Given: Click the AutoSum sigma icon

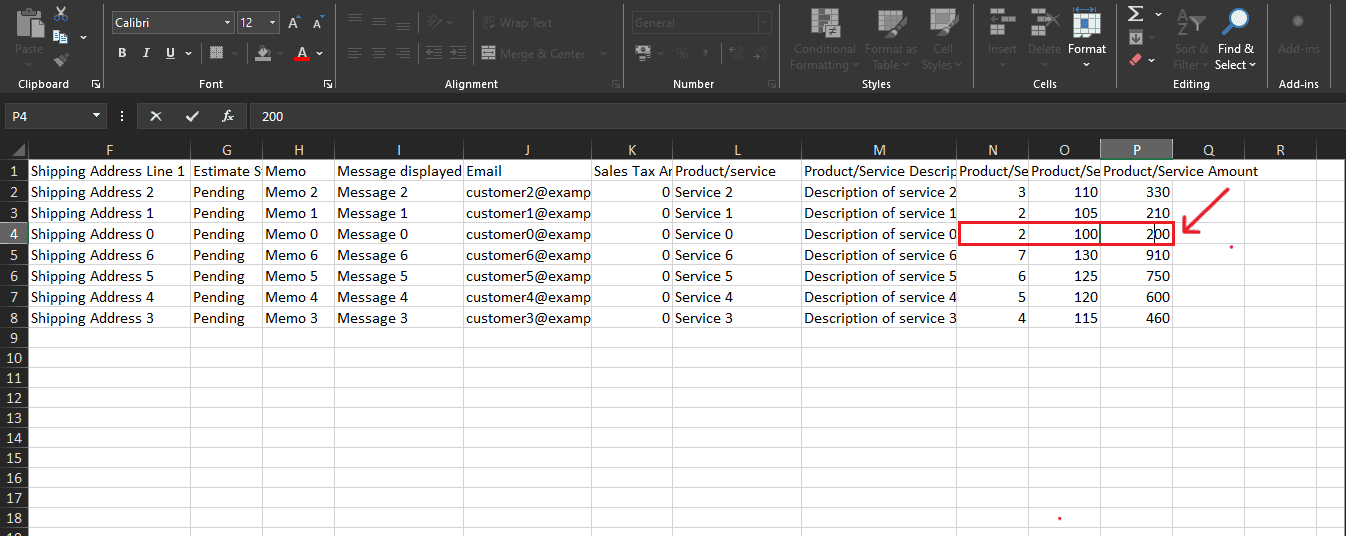Looking at the screenshot, I should pyautogui.click(x=1135, y=14).
